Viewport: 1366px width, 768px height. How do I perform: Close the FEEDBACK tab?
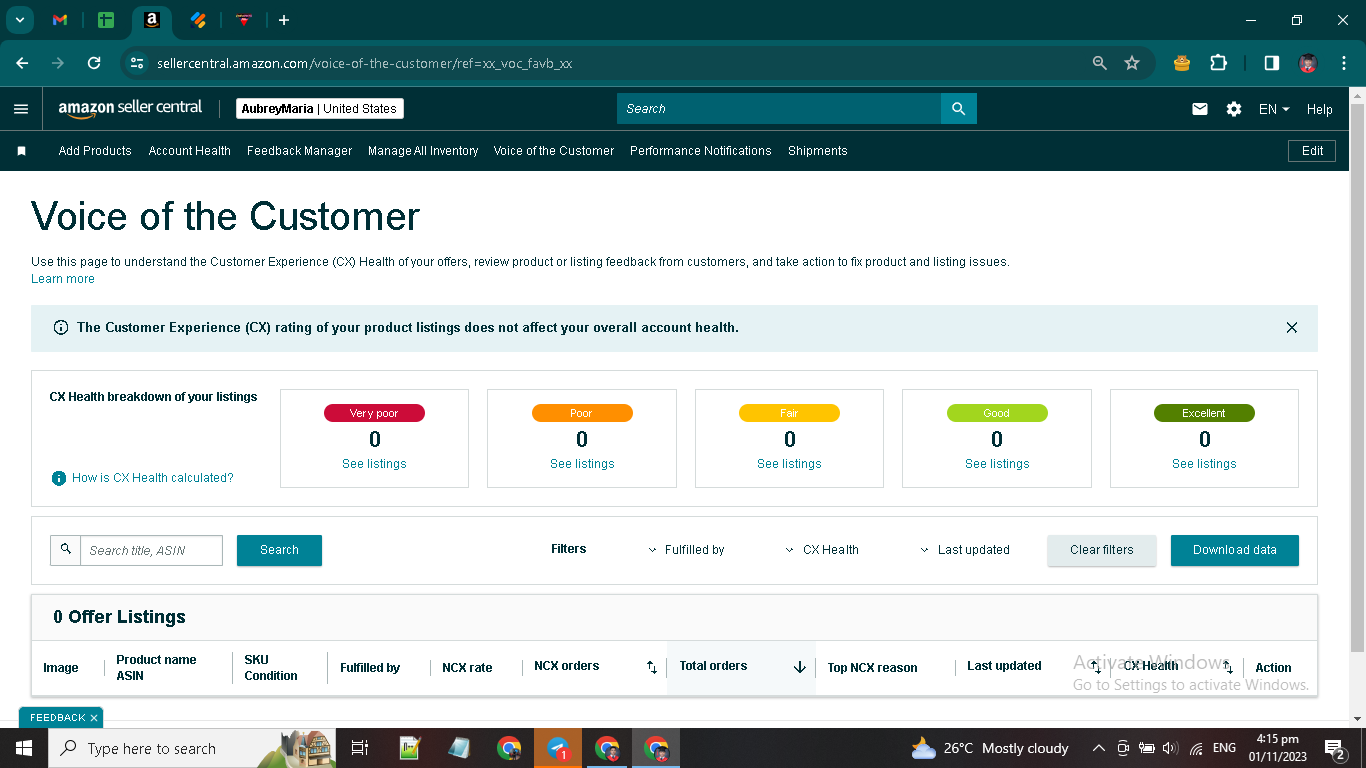94,718
